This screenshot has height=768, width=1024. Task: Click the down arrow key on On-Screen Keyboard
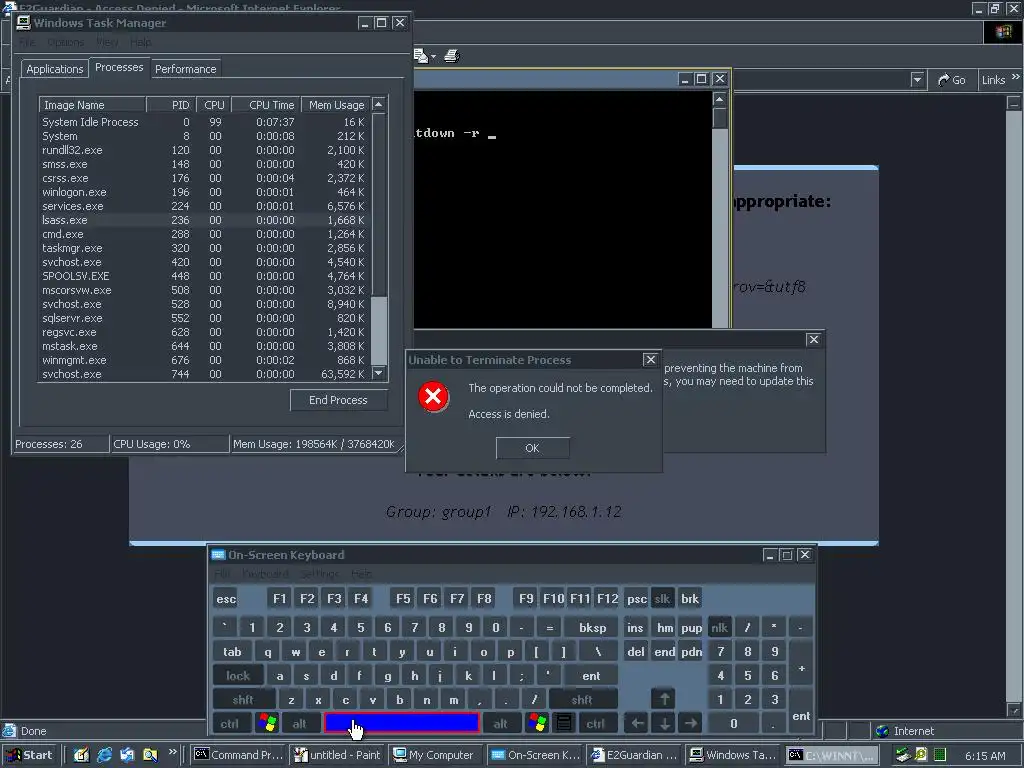[664, 723]
